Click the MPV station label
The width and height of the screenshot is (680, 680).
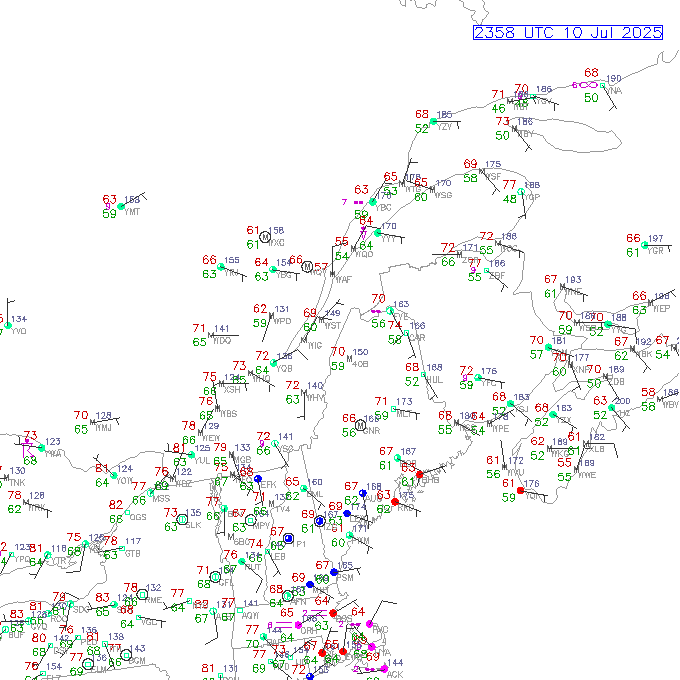[261, 526]
